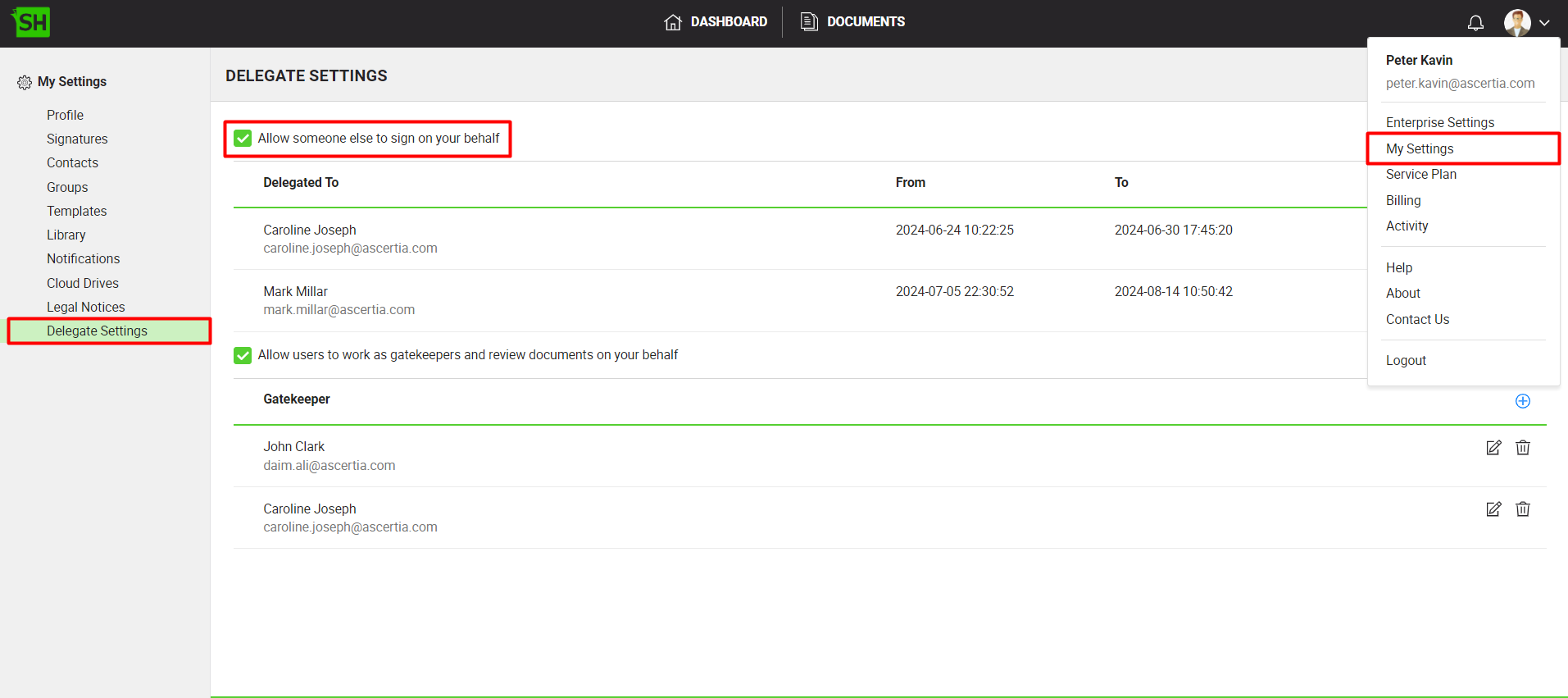The width and height of the screenshot is (1568, 698).
Task: Log out via the Logout option
Action: tap(1406, 361)
